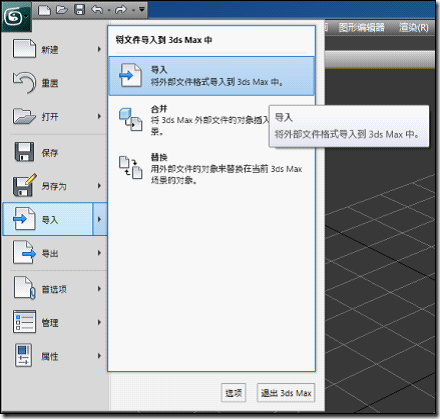Click the header text 将文件导入到 3ds Max 中
Image resolution: width=440 pixels, height=419 pixels.
[x=164, y=40]
